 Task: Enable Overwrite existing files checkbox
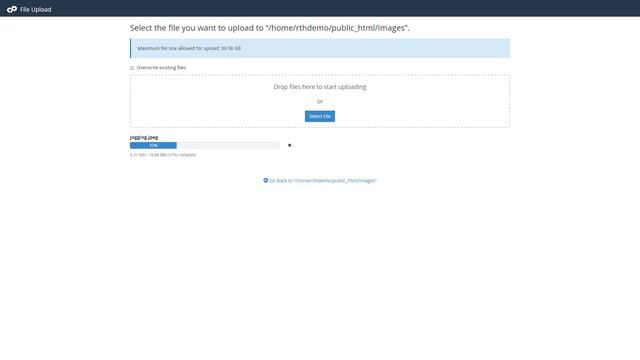pos(132,68)
